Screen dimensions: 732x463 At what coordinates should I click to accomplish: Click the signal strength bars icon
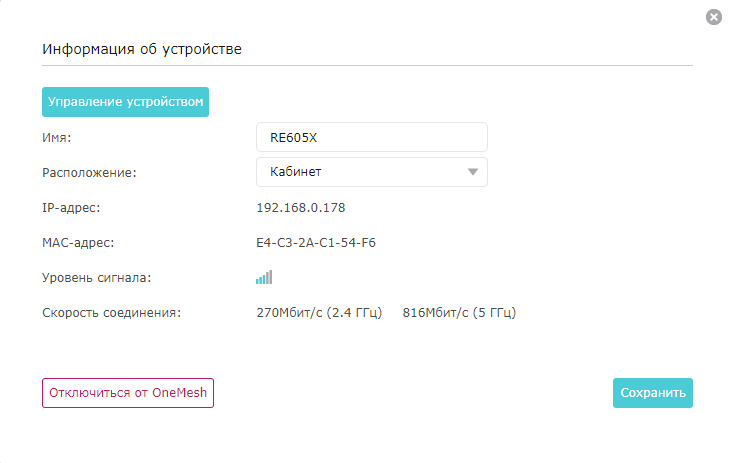264,277
